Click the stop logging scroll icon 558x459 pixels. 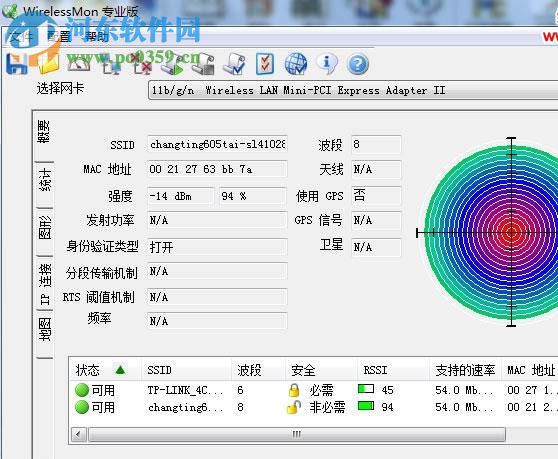(x=203, y=64)
